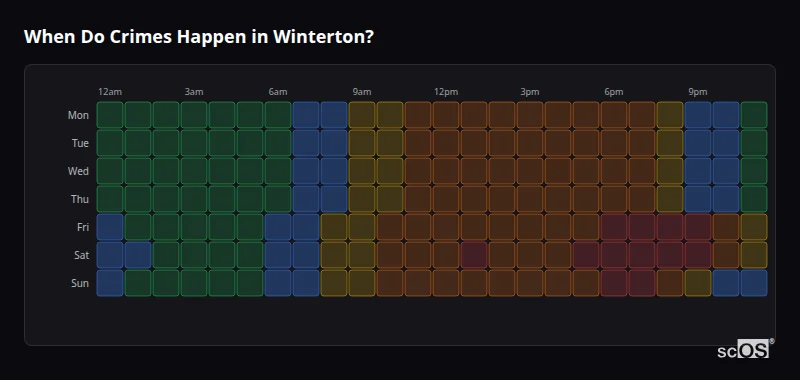Click the Sunday 3pm heatmap cell
800x380 pixels.
pyautogui.click(x=530, y=283)
